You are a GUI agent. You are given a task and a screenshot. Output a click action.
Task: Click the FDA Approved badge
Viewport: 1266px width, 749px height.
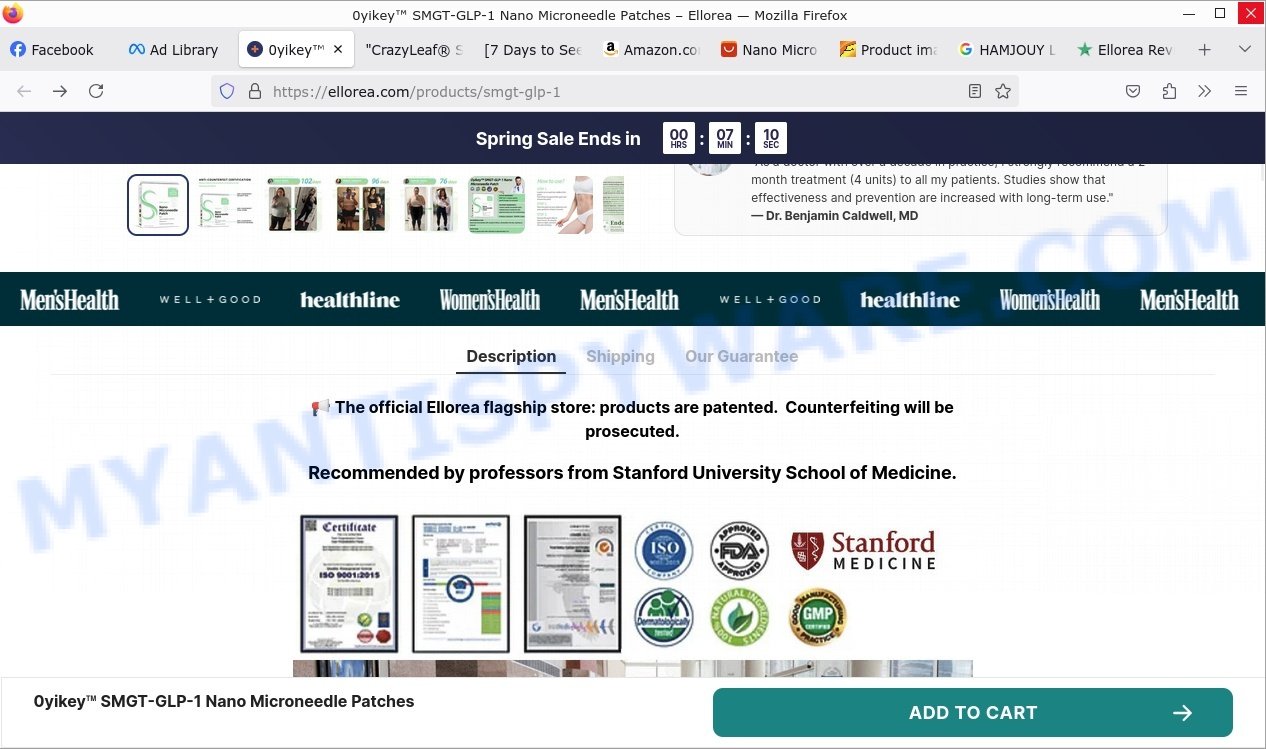740,551
